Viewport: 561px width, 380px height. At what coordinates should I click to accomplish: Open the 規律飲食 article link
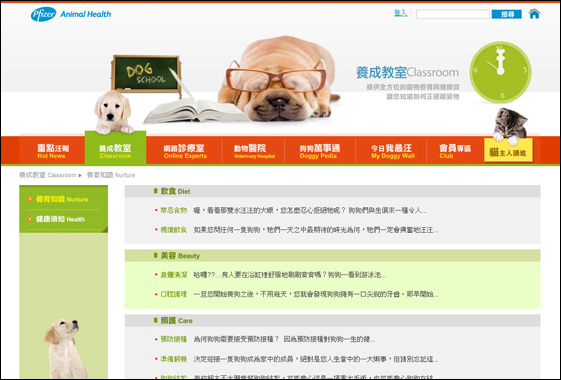(174, 230)
